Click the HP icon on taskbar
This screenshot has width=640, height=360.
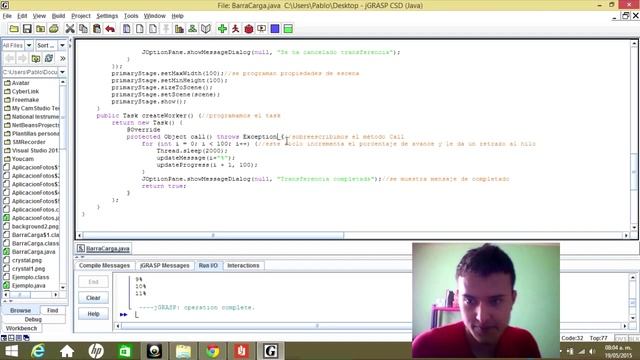click(x=96, y=351)
